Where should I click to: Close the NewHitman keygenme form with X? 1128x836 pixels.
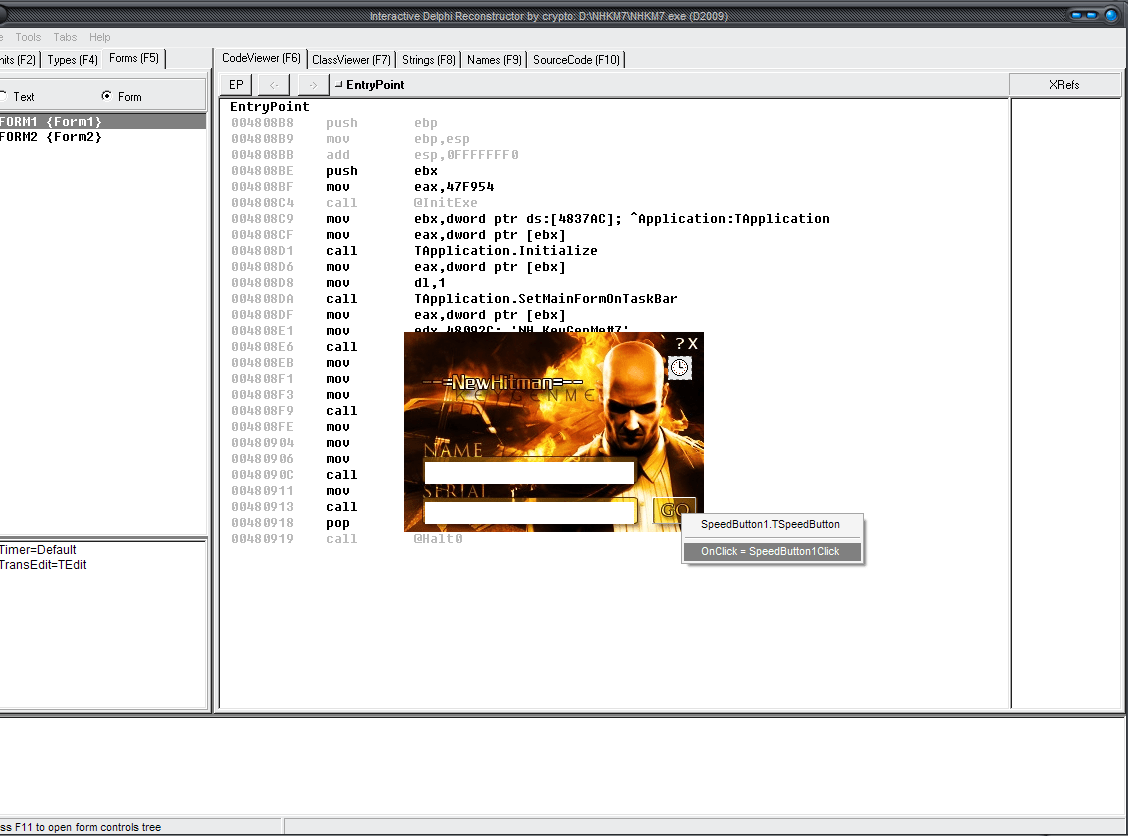[x=693, y=344]
